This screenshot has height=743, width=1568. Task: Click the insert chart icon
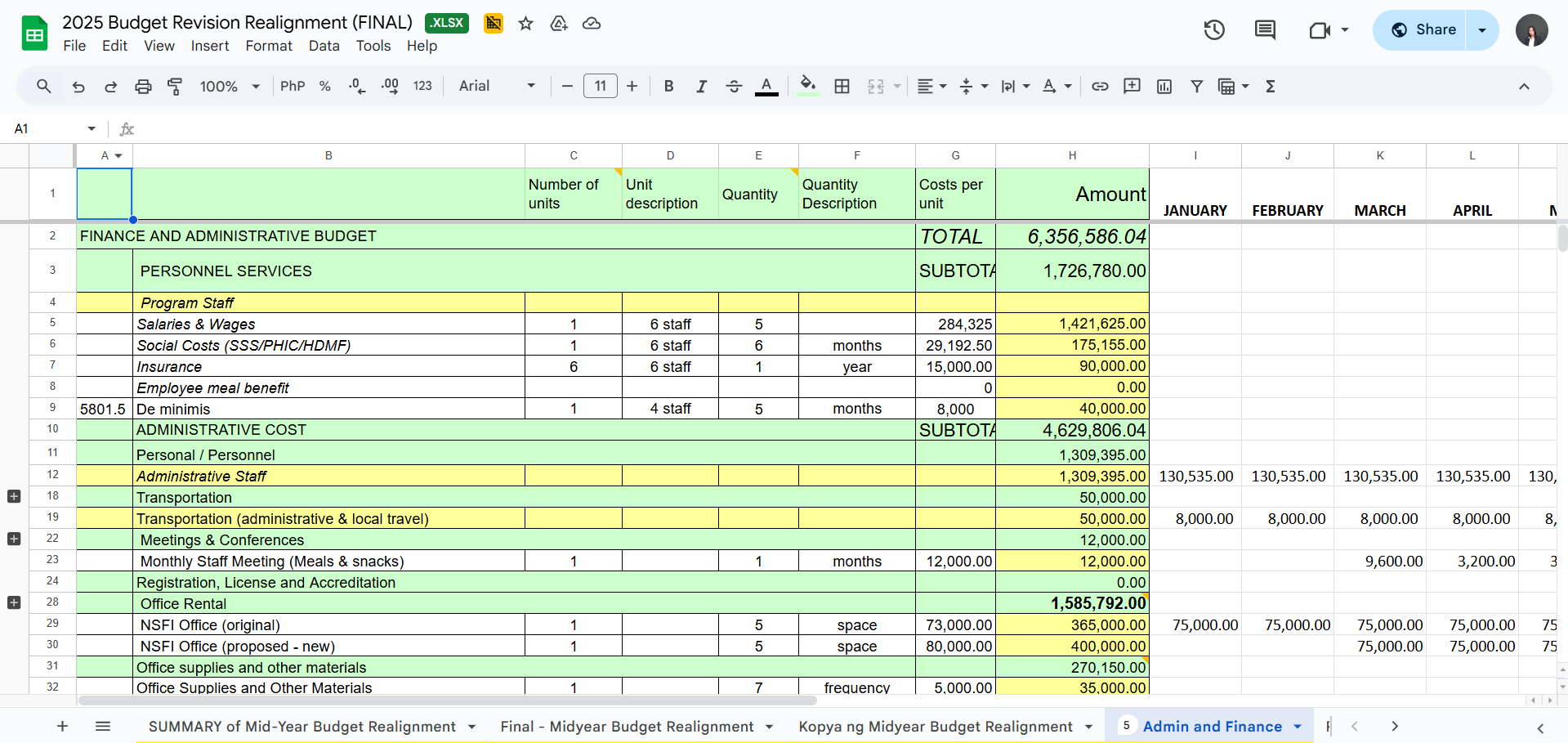[1164, 87]
